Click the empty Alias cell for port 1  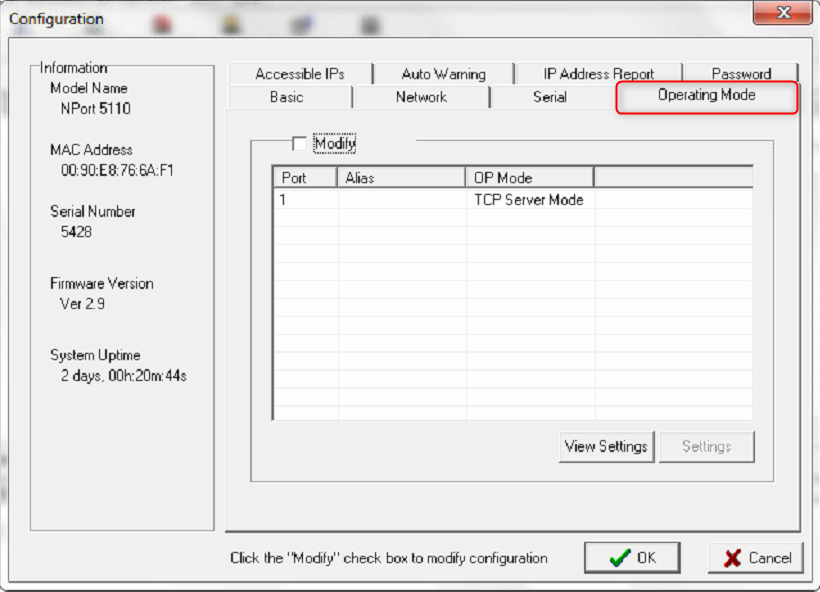tap(401, 199)
